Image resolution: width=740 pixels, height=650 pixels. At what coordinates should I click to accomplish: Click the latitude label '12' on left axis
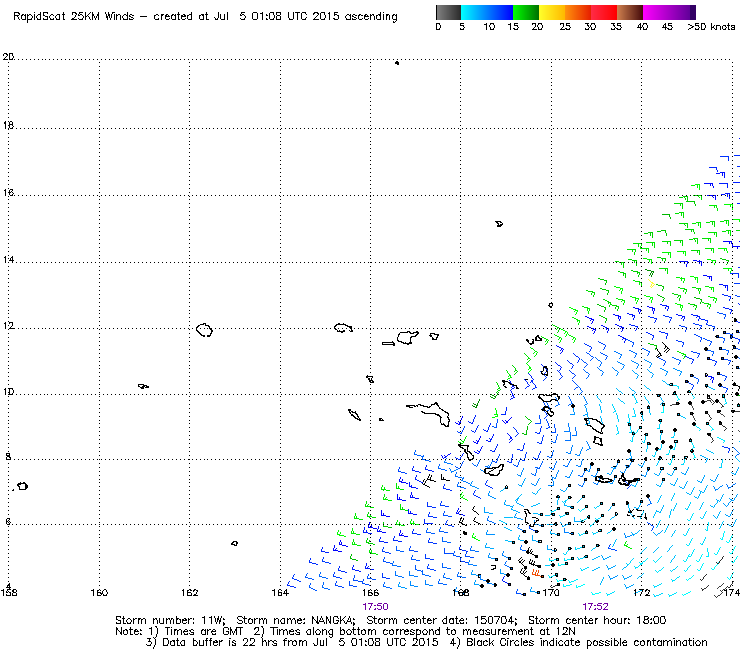pos(8,326)
